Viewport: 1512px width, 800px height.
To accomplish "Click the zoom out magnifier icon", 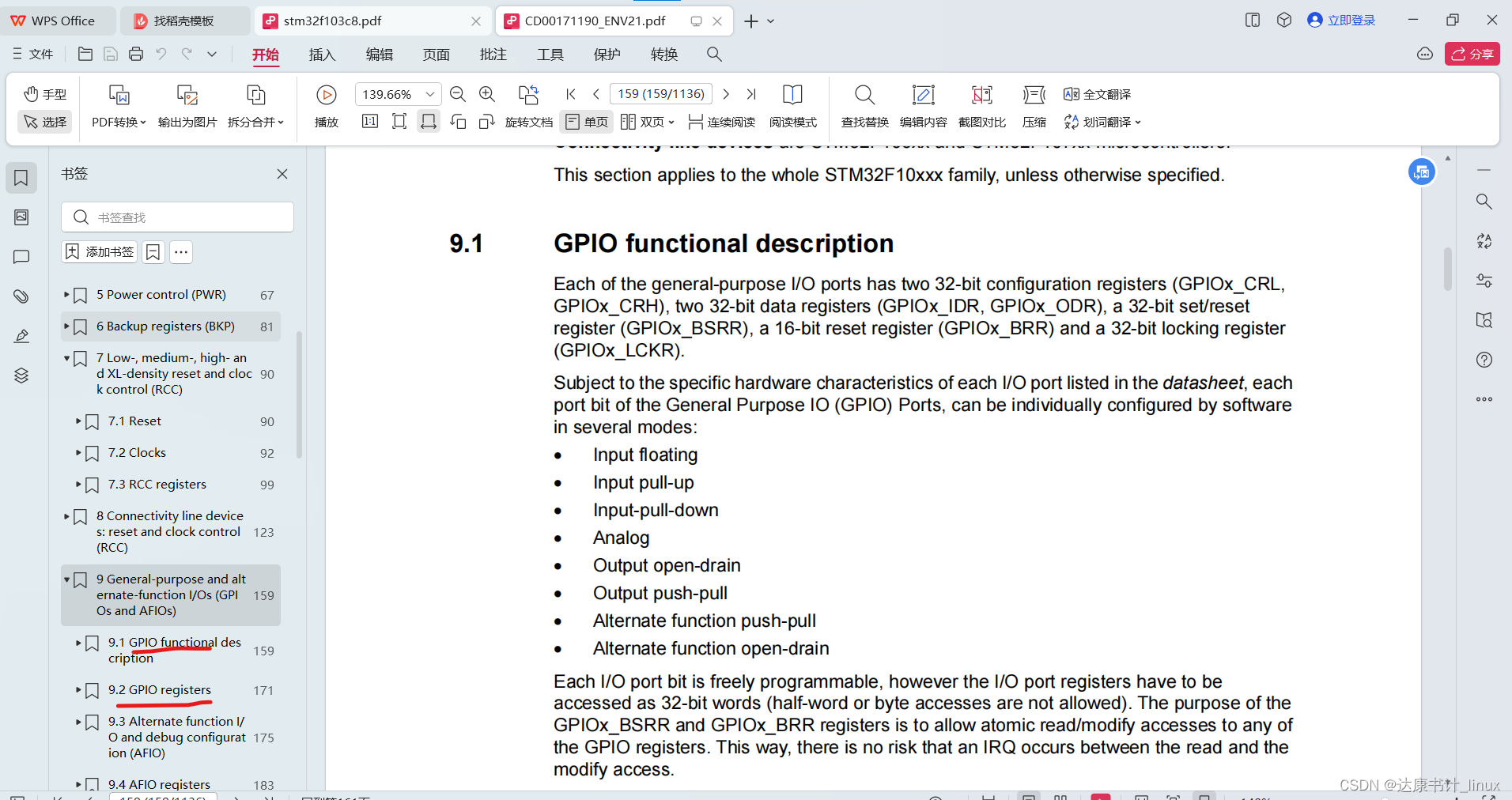I will [x=457, y=94].
